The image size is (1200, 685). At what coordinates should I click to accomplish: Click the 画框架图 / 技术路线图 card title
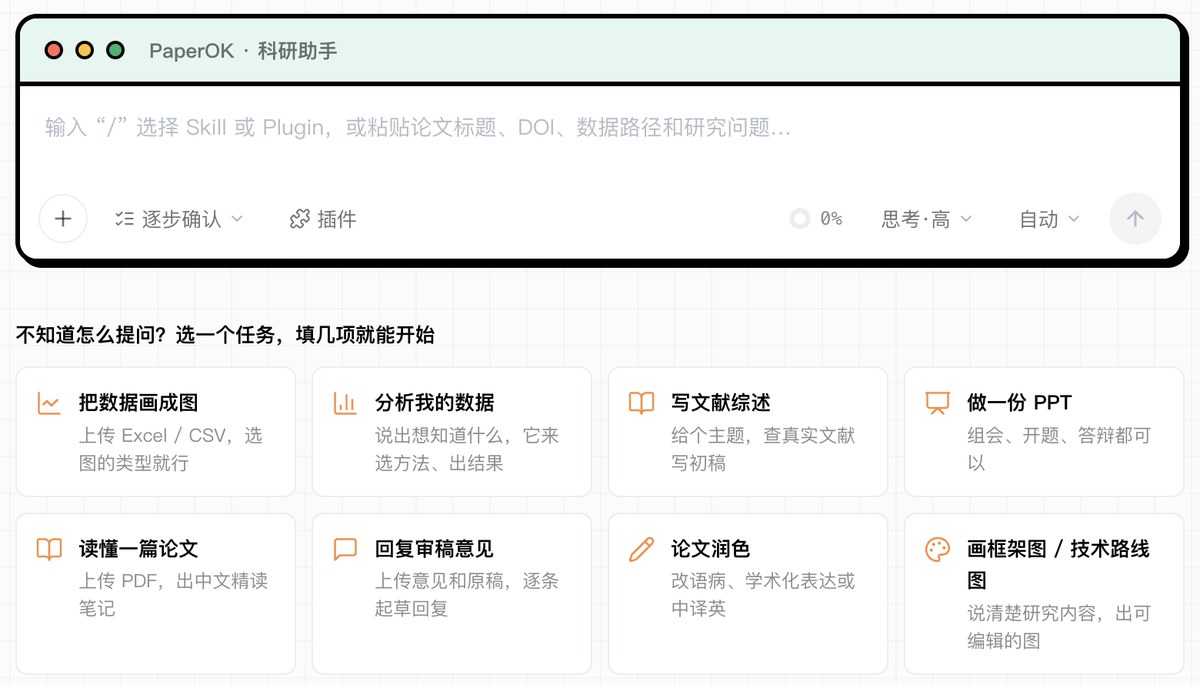coord(1058,564)
